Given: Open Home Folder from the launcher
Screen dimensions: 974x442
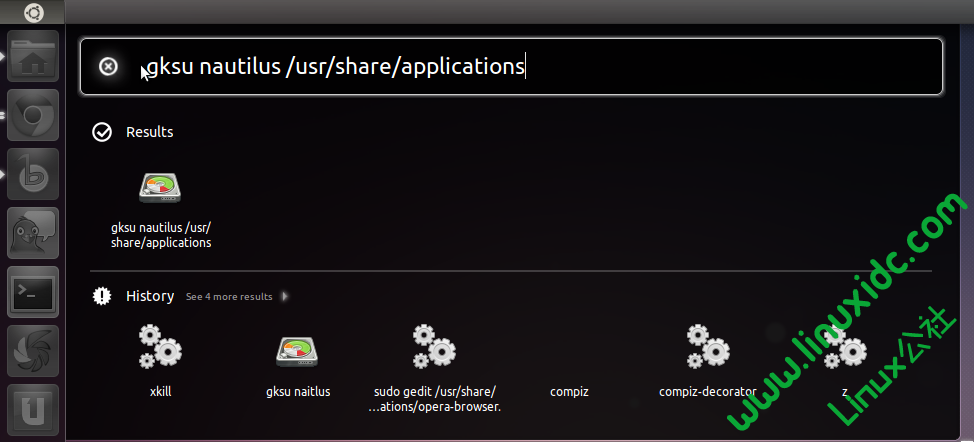Looking at the screenshot, I should (33, 56).
